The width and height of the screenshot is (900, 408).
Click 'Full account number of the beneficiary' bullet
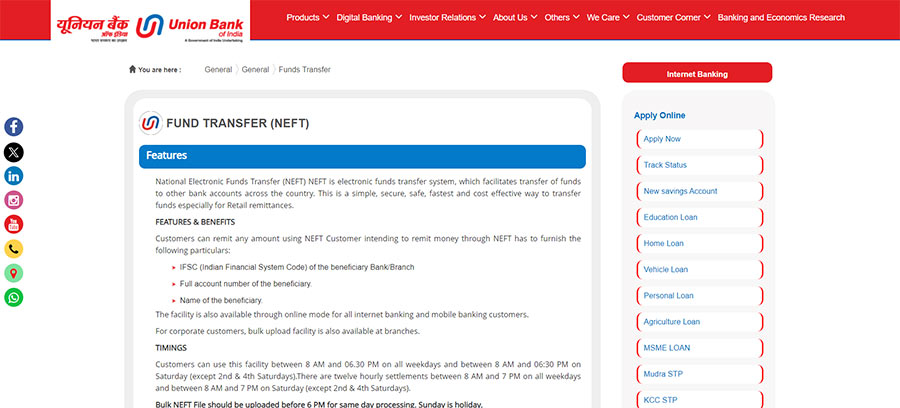click(246, 284)
